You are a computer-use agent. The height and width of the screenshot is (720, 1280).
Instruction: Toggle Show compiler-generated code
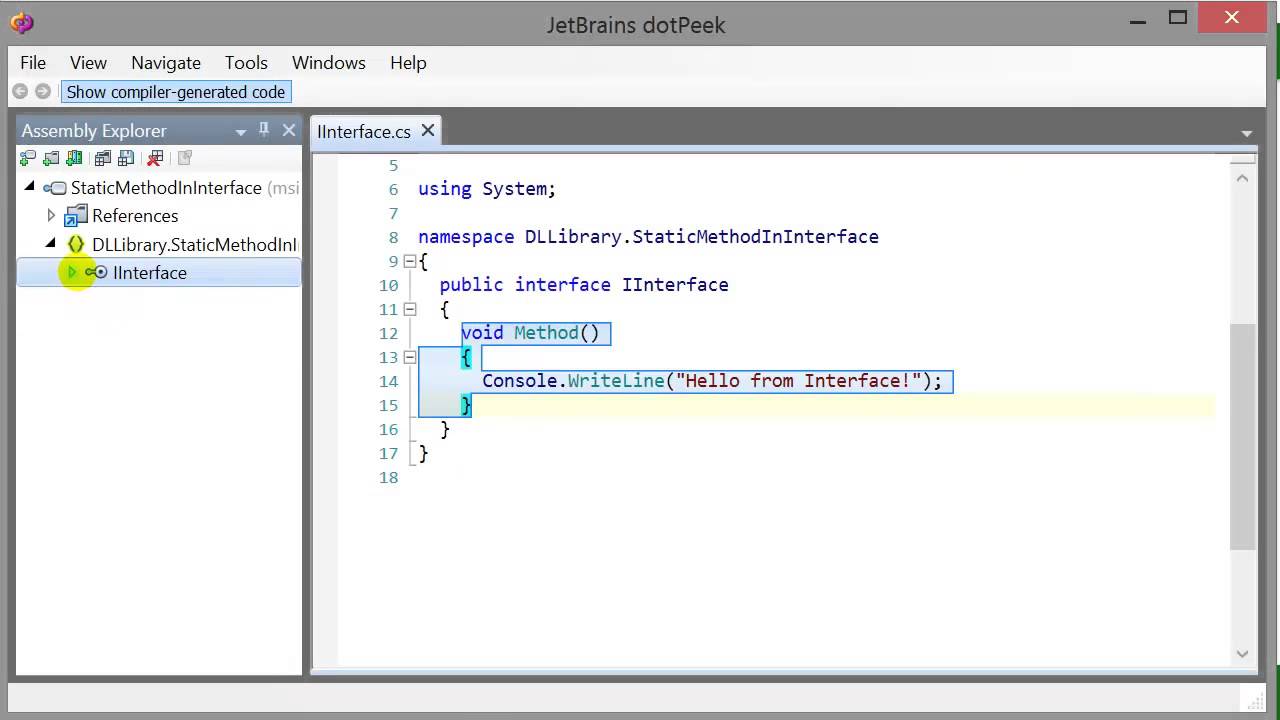coord(176,92)
